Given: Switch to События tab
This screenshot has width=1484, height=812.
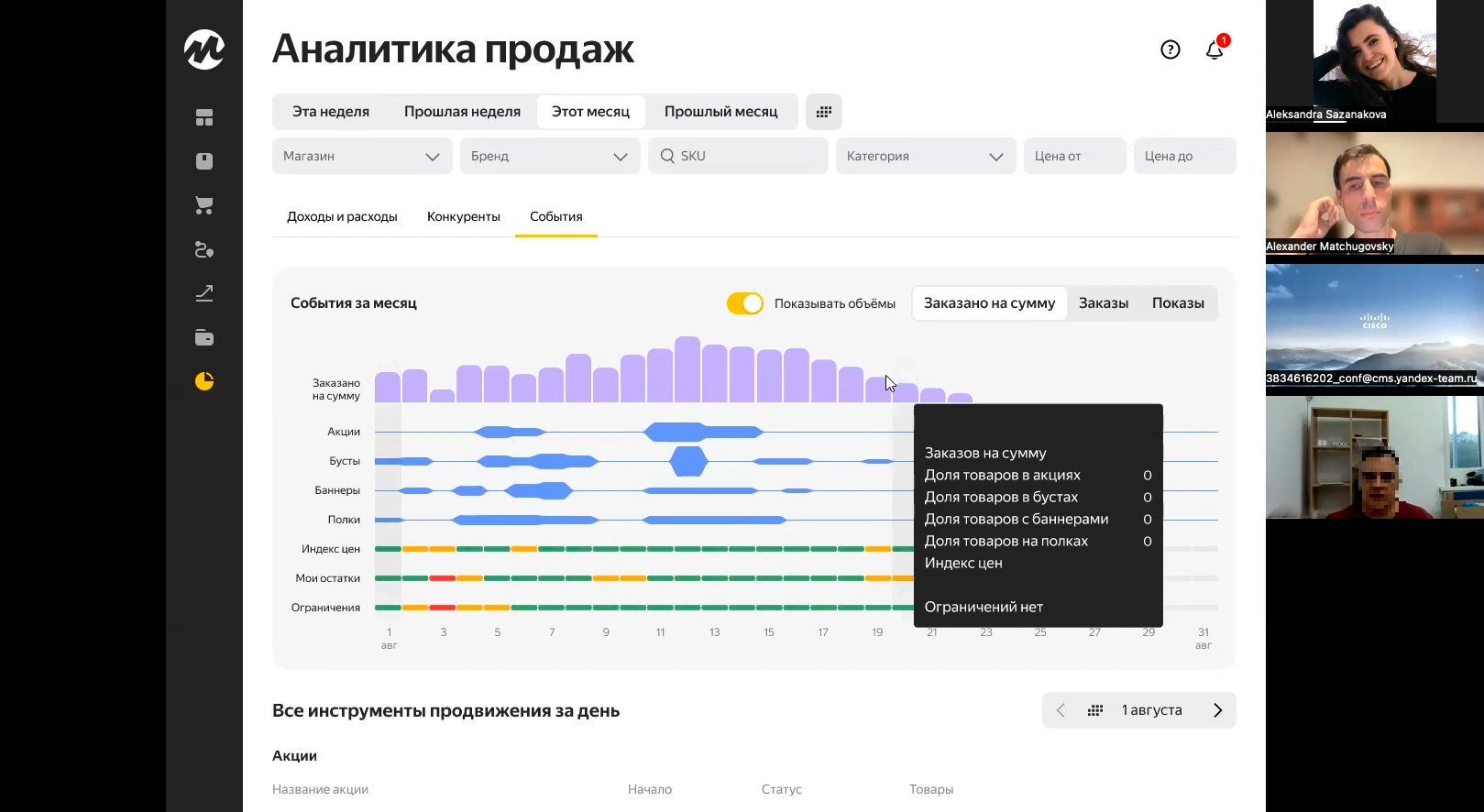Looking at the screenshot, I should tap(556, 217).
